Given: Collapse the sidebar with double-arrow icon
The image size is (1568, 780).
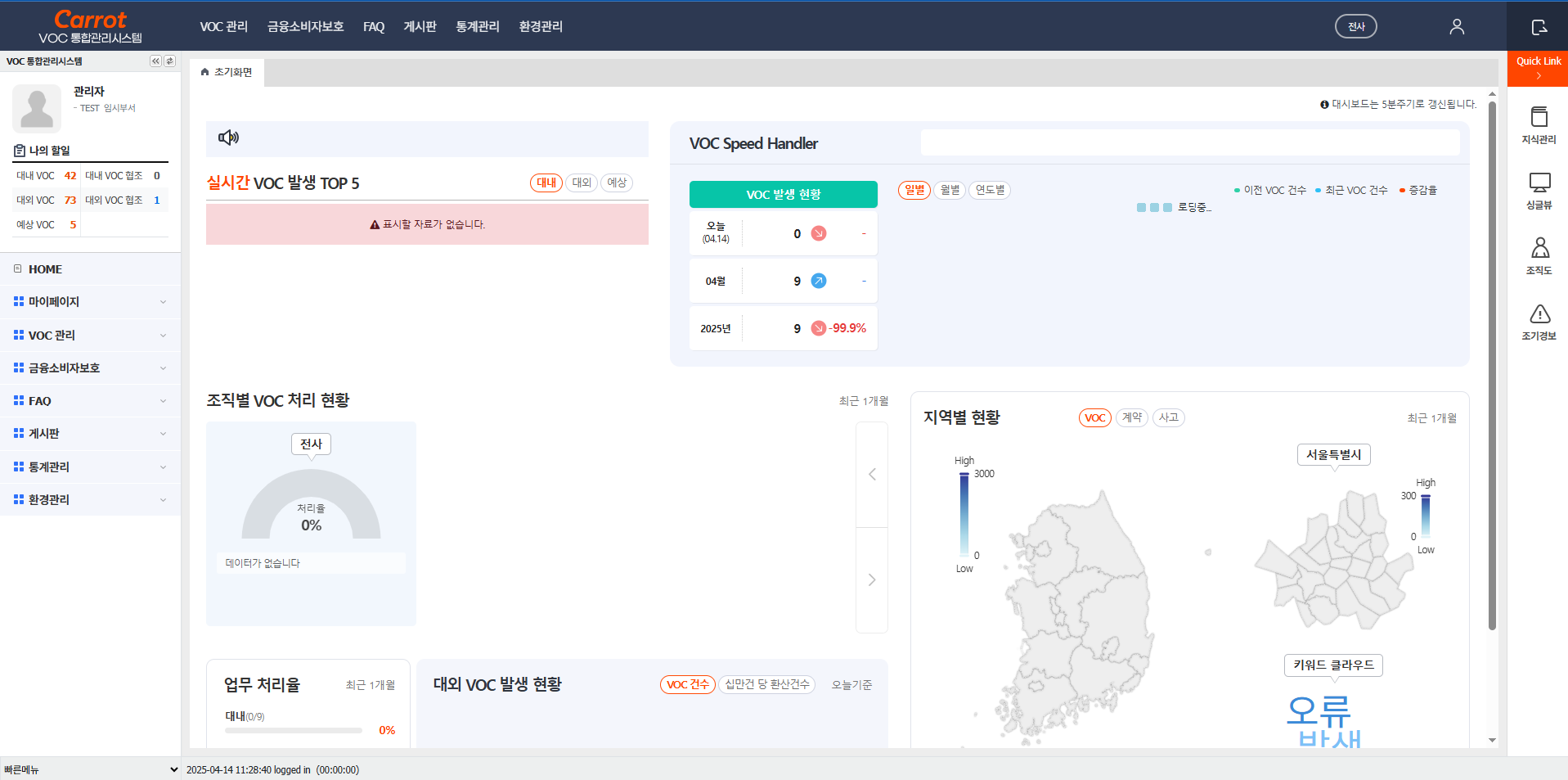Looking at the screenshot, I should pos(155,61).
